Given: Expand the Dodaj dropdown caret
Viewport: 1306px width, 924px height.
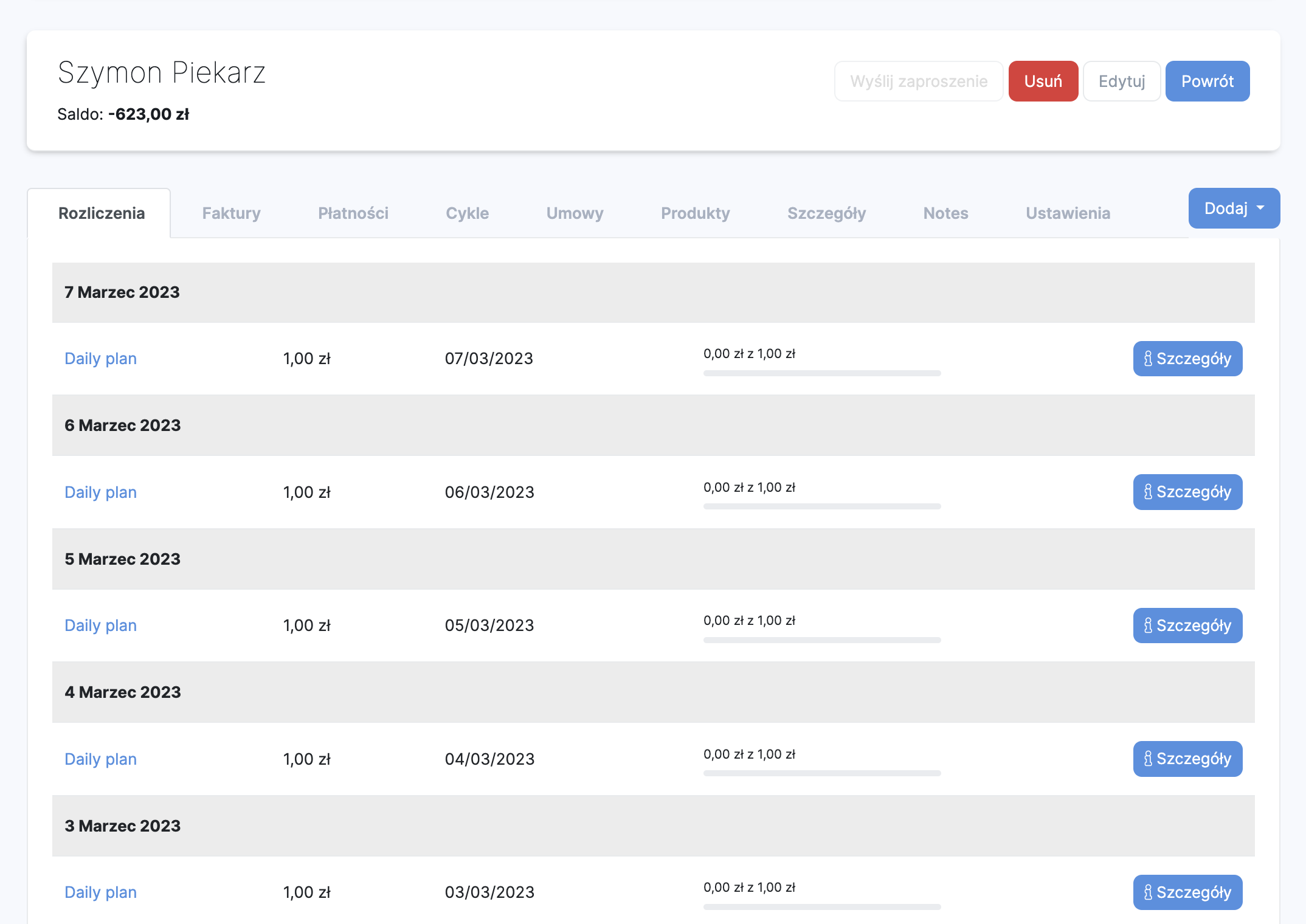Looking at the screenshot, I should pos(1260,209).
